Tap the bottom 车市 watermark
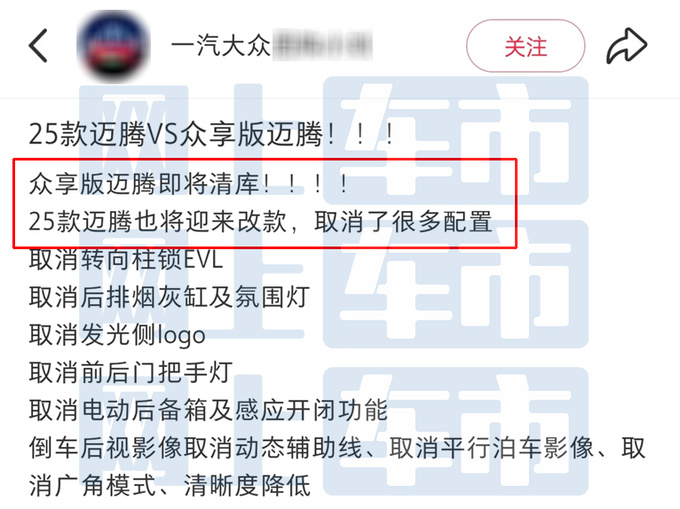The height and width of the screenshot is (509, 680). point(455,431)
